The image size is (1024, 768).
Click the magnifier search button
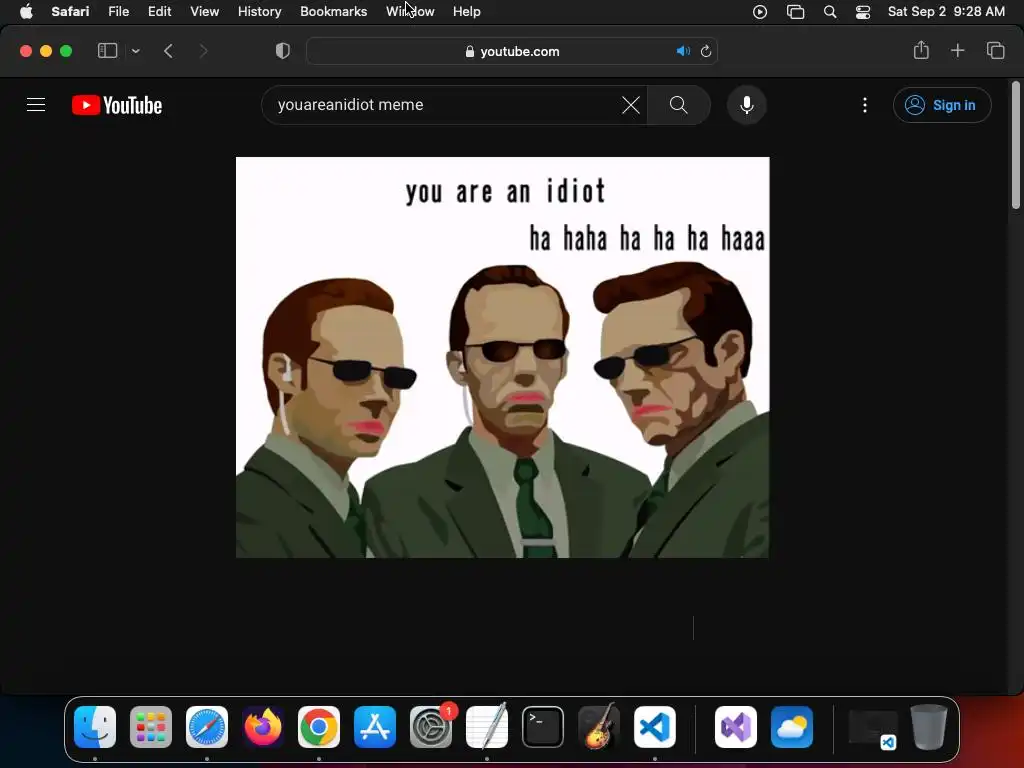pyautogui.click(x=679, y=105)
